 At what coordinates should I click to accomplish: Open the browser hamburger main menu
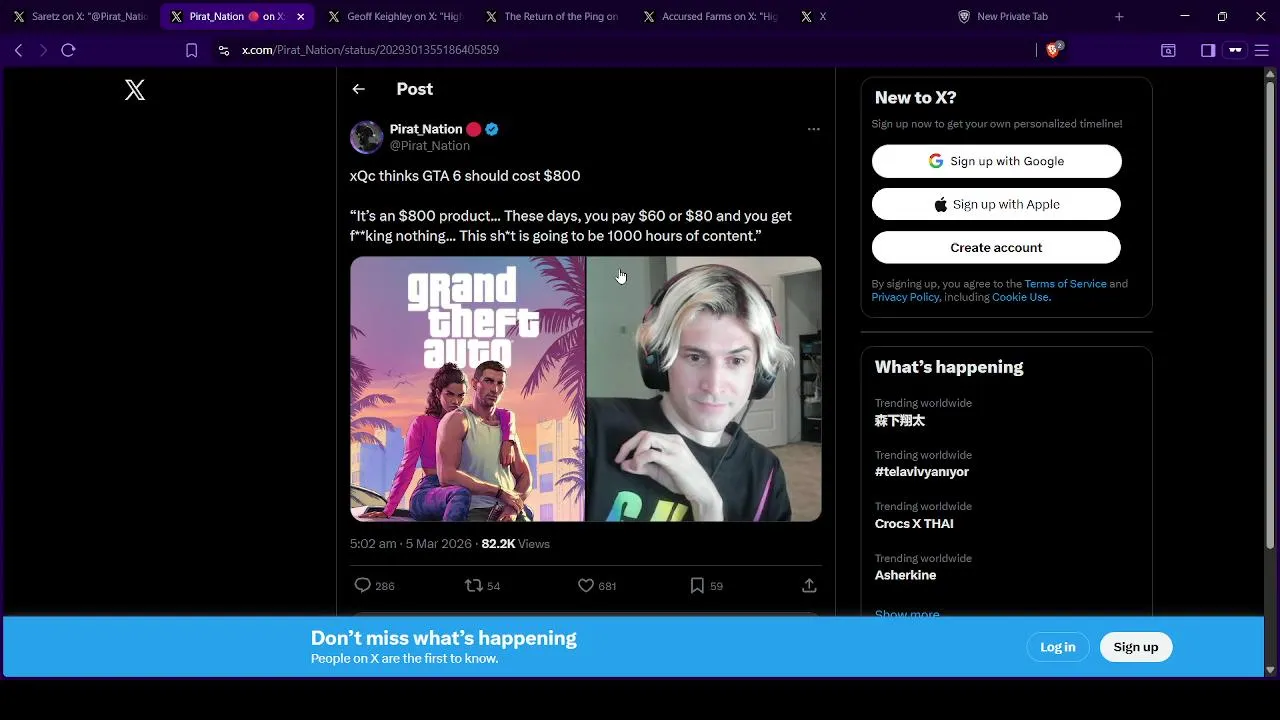click(x=1262, y=50)
